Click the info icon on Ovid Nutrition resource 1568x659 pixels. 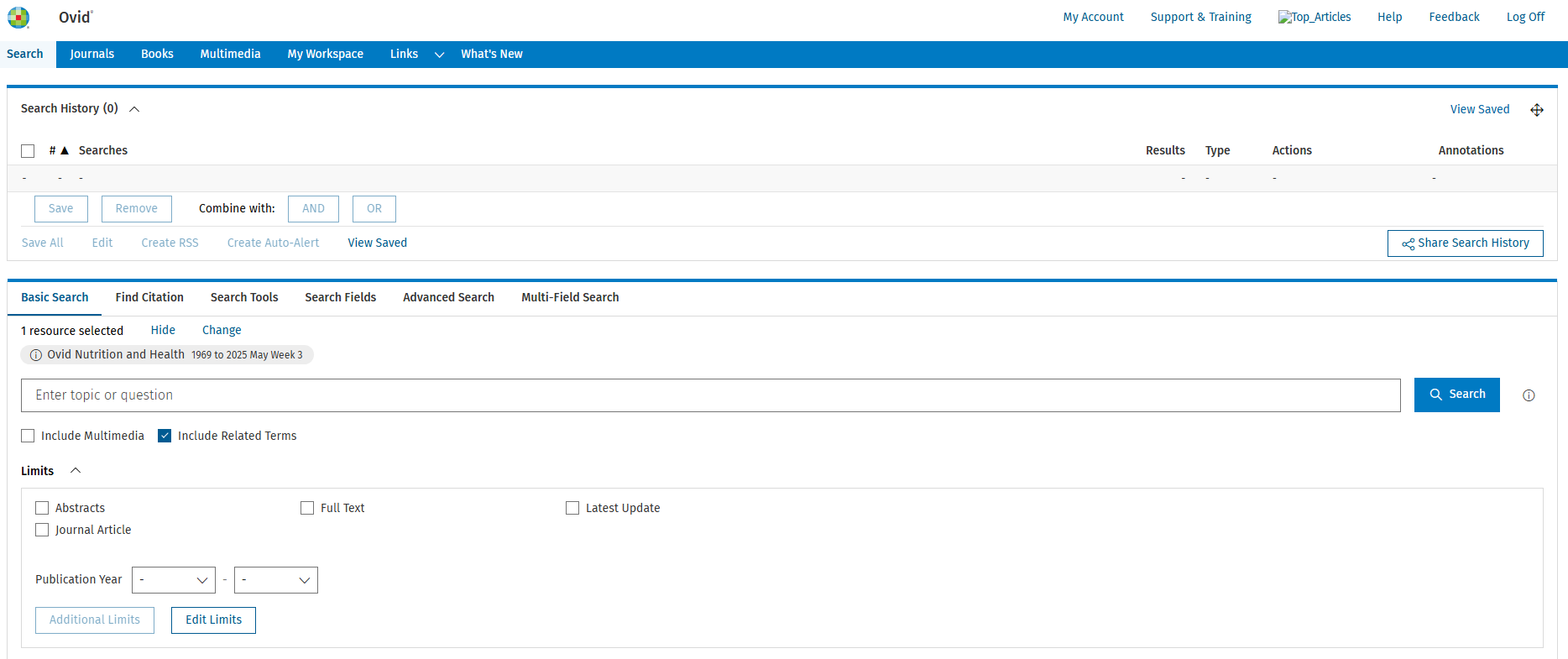(36, 355)
